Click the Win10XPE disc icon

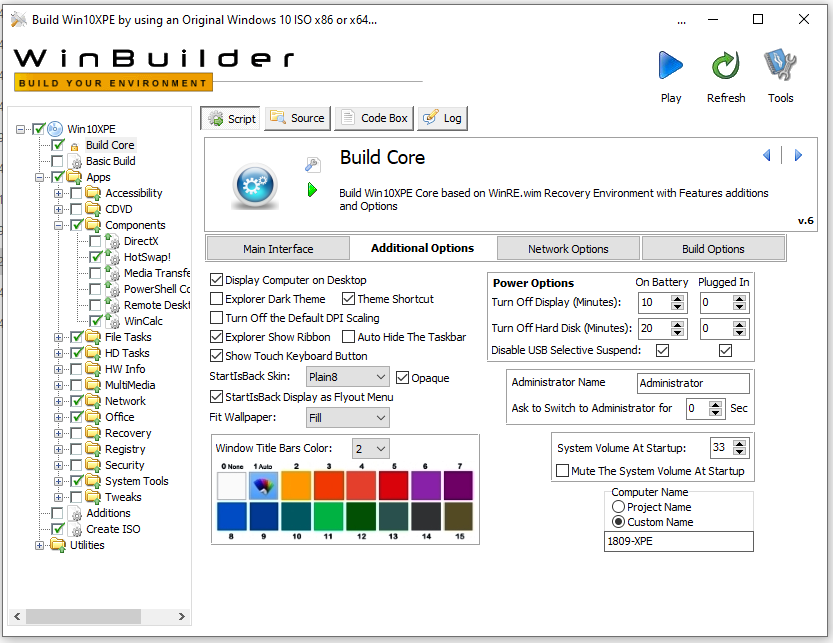point(55,129)
